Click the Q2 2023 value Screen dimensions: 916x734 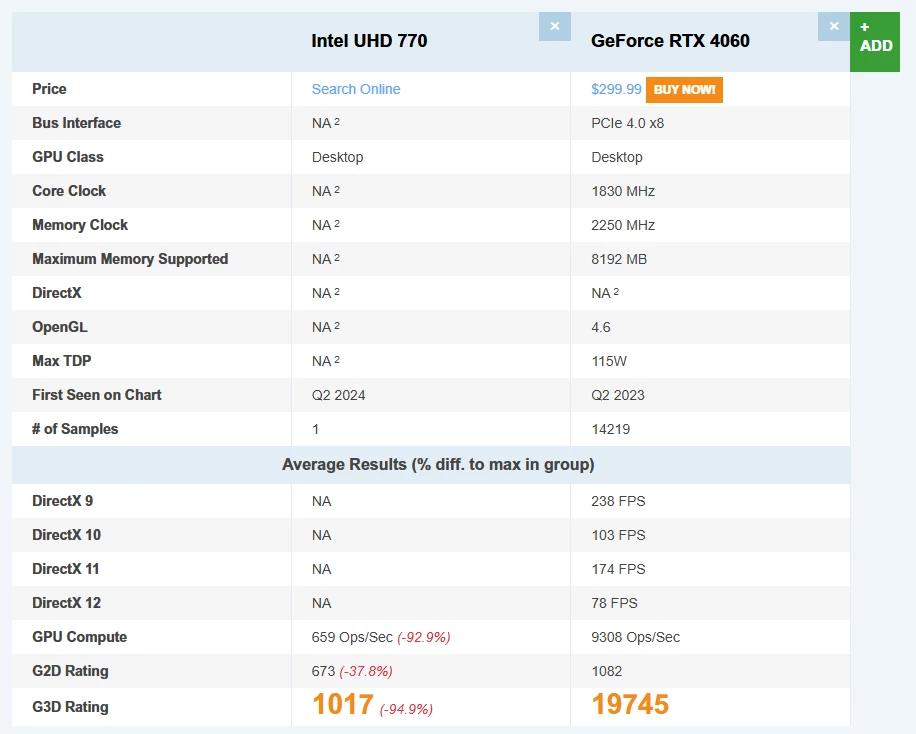pyautogui.click(x=617, y=395)
